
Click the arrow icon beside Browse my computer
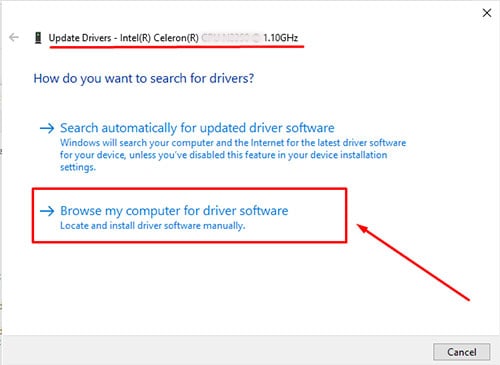tap(47, 211)
